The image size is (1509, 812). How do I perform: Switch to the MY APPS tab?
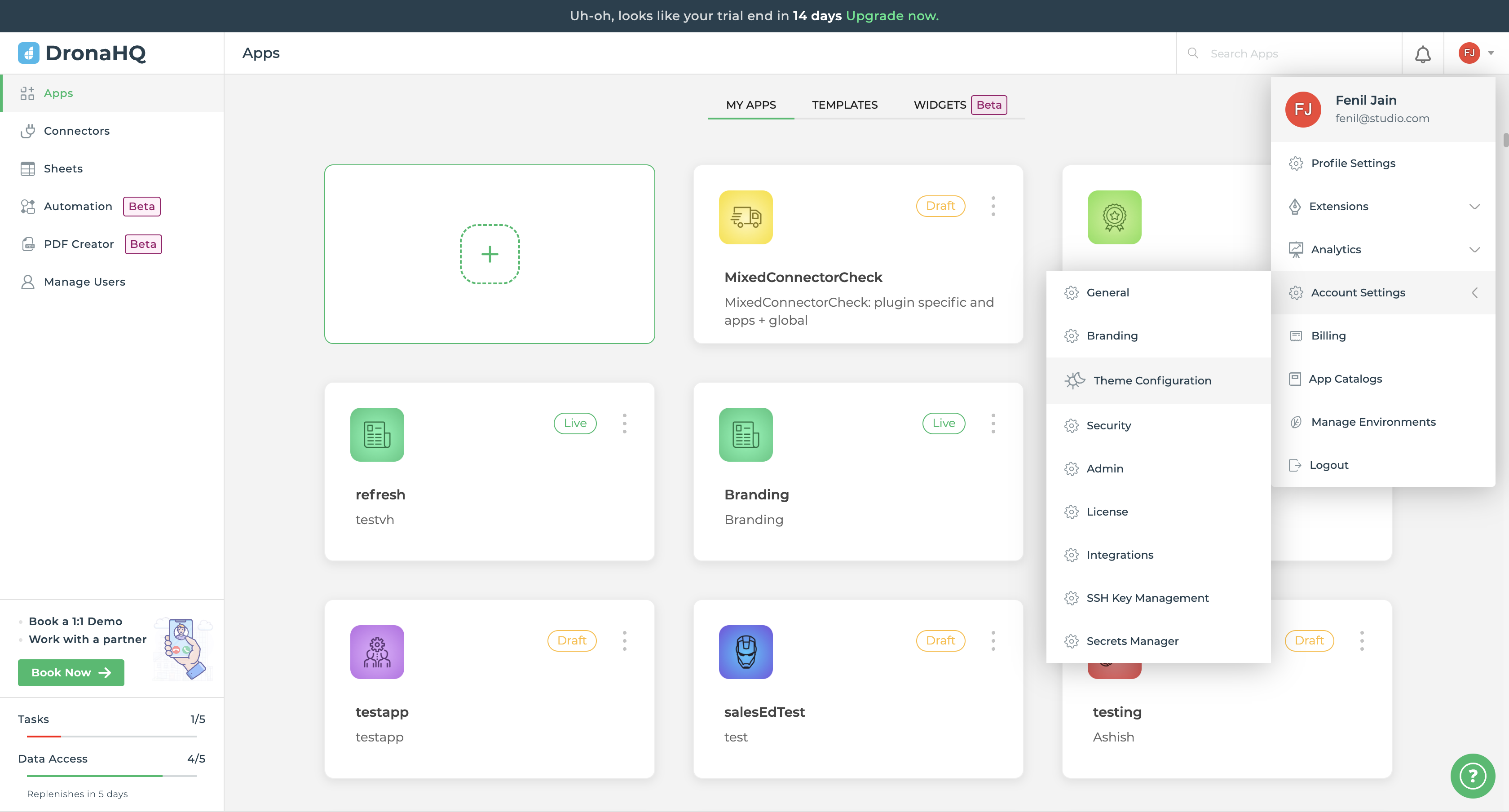(x=750, y=105)
